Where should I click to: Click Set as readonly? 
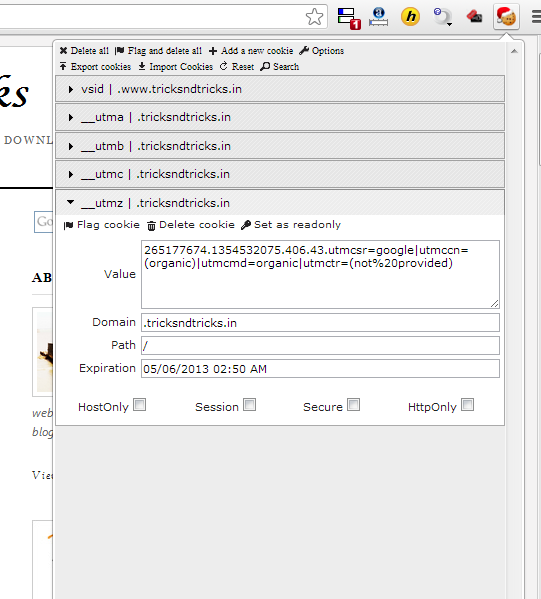291,225
